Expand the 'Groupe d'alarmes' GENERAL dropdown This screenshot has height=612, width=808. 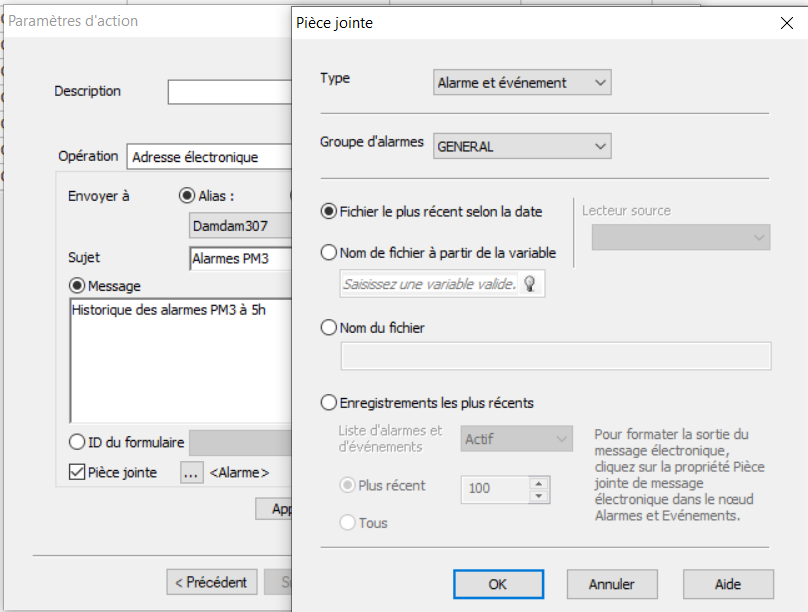(x=522, y=146)
